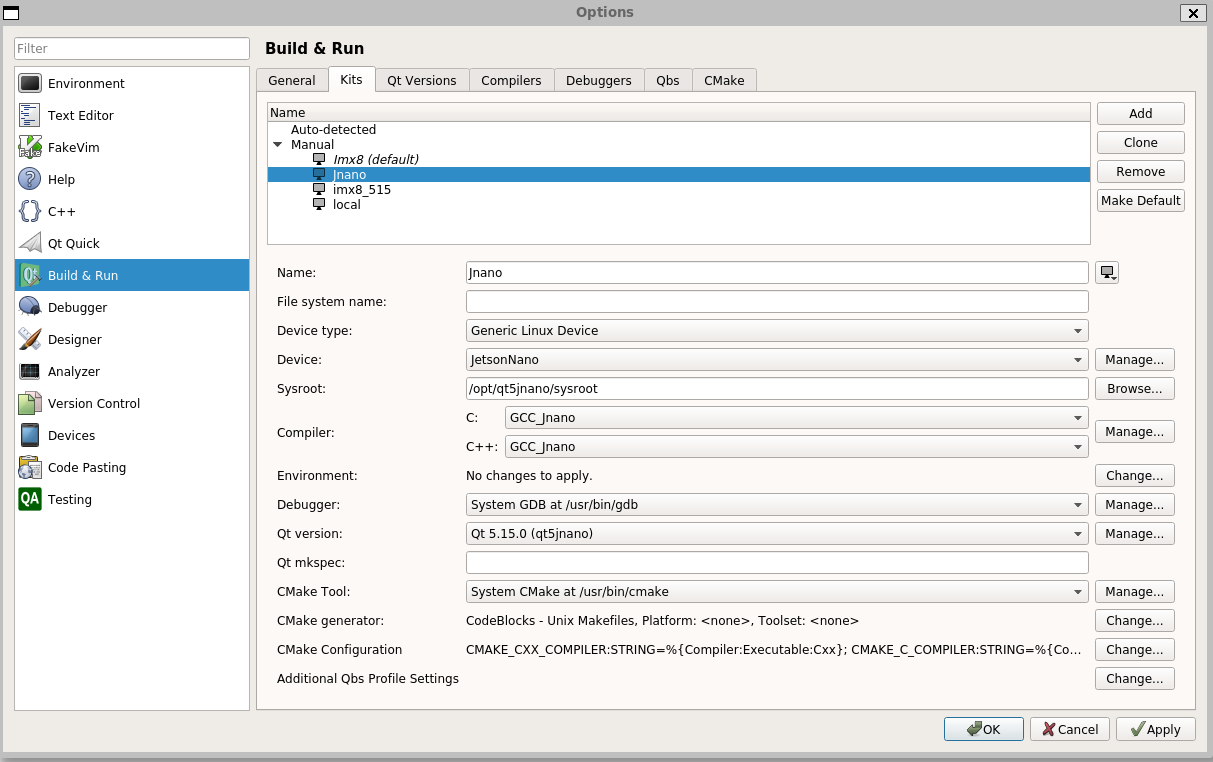This screenshot has height=762, width=1213.
Task: Open the Debugger bug icon
Action: pyautogui.click(x=30, y=308)
